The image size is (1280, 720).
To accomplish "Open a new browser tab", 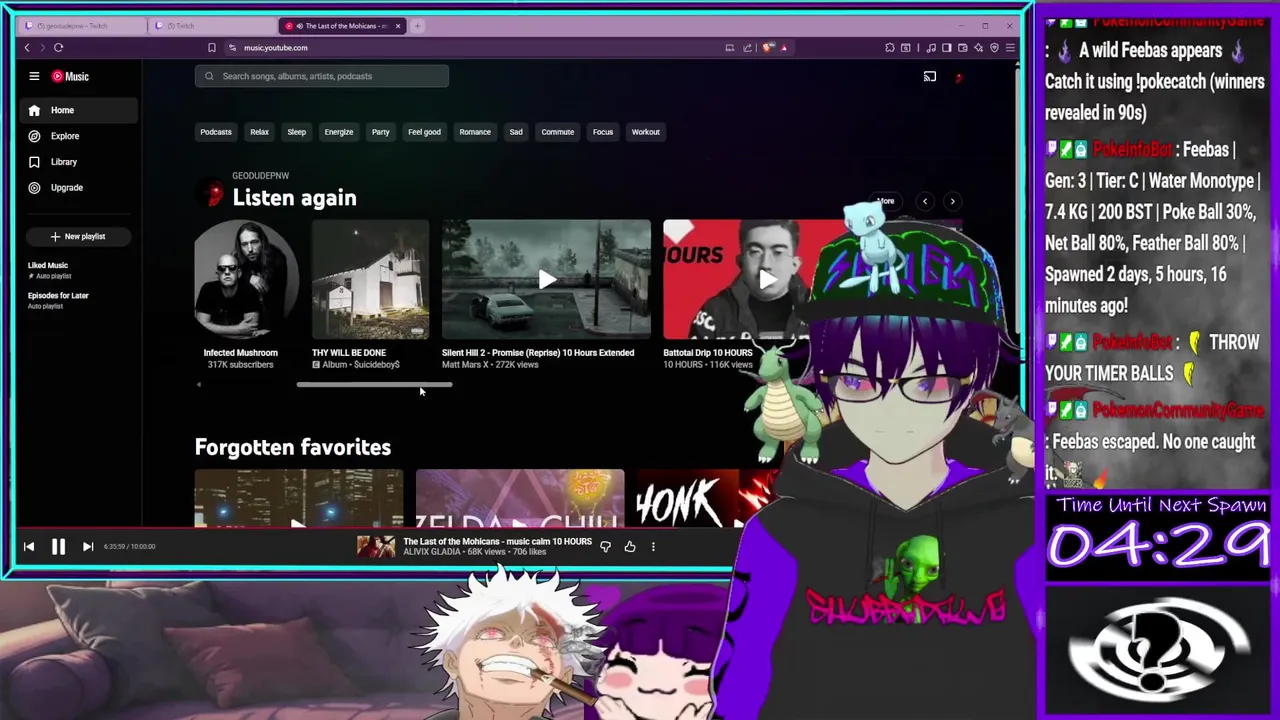I will 417,26.
